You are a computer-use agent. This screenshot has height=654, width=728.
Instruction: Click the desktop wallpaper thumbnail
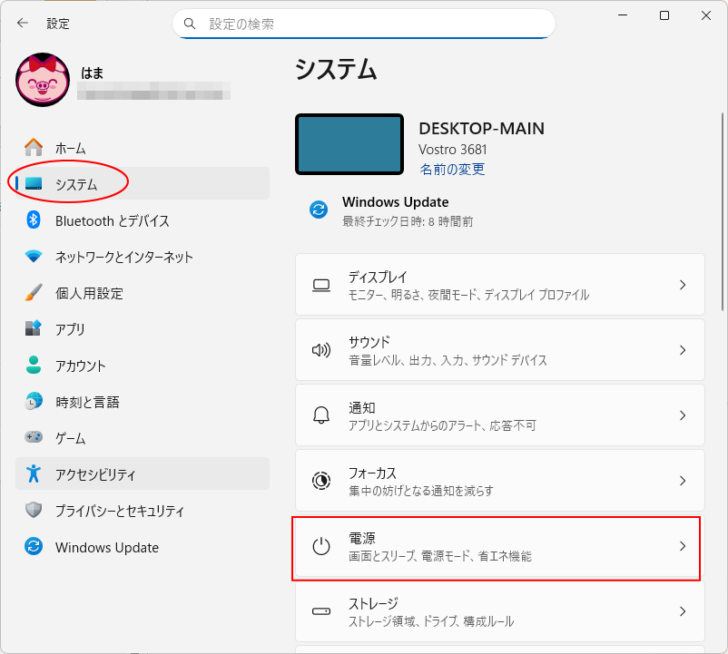click(x=349, y=144)
